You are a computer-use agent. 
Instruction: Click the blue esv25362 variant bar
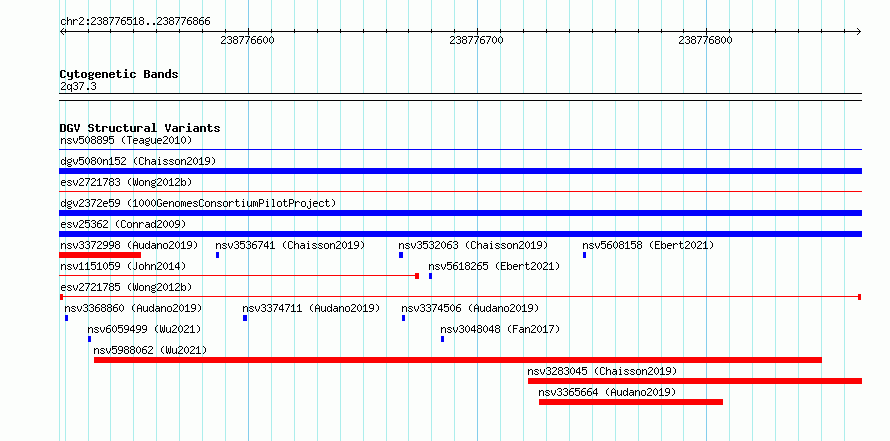460,234
